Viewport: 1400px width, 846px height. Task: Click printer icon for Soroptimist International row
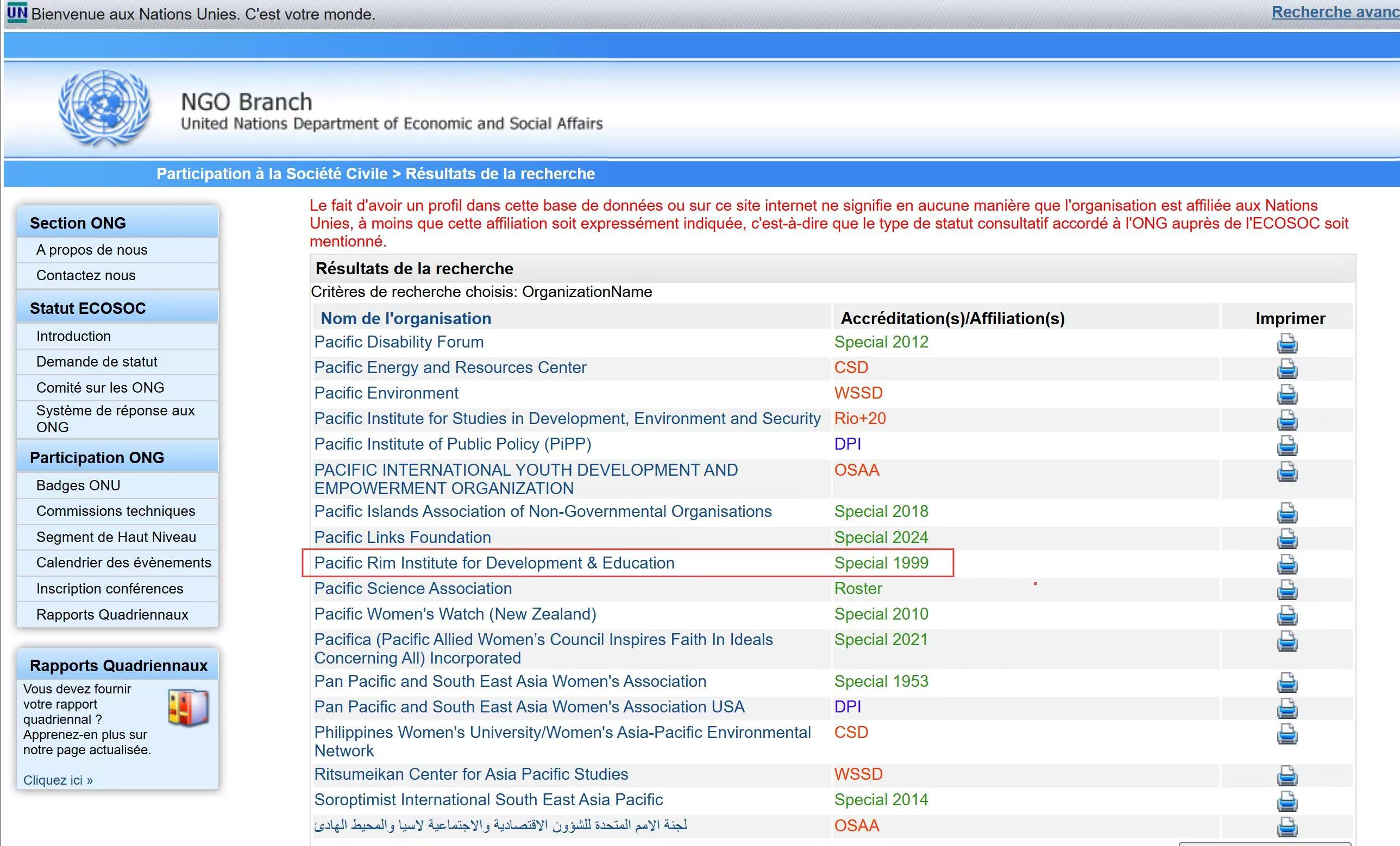coord(1287,801)
